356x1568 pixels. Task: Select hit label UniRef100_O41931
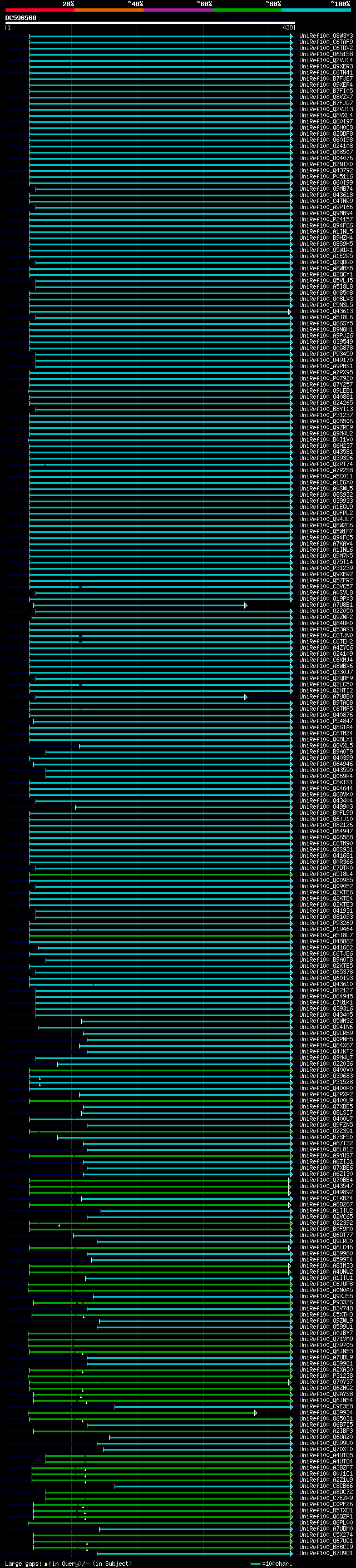point(326,911)
